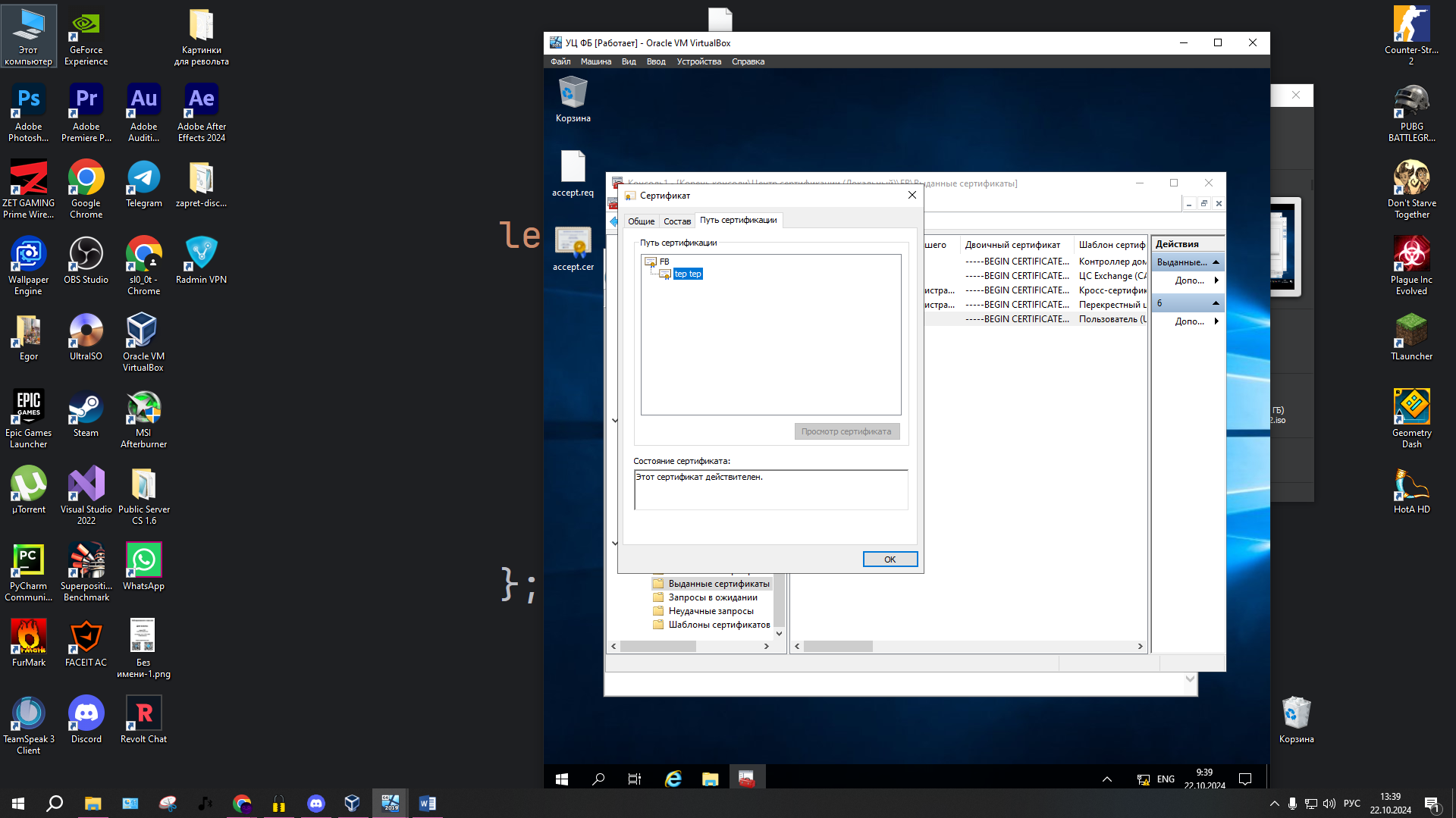Launch Adobe Audition shortcut
Image resolution: width=1456 pixels, height=818 pixels.
click(x=143, y=112)
